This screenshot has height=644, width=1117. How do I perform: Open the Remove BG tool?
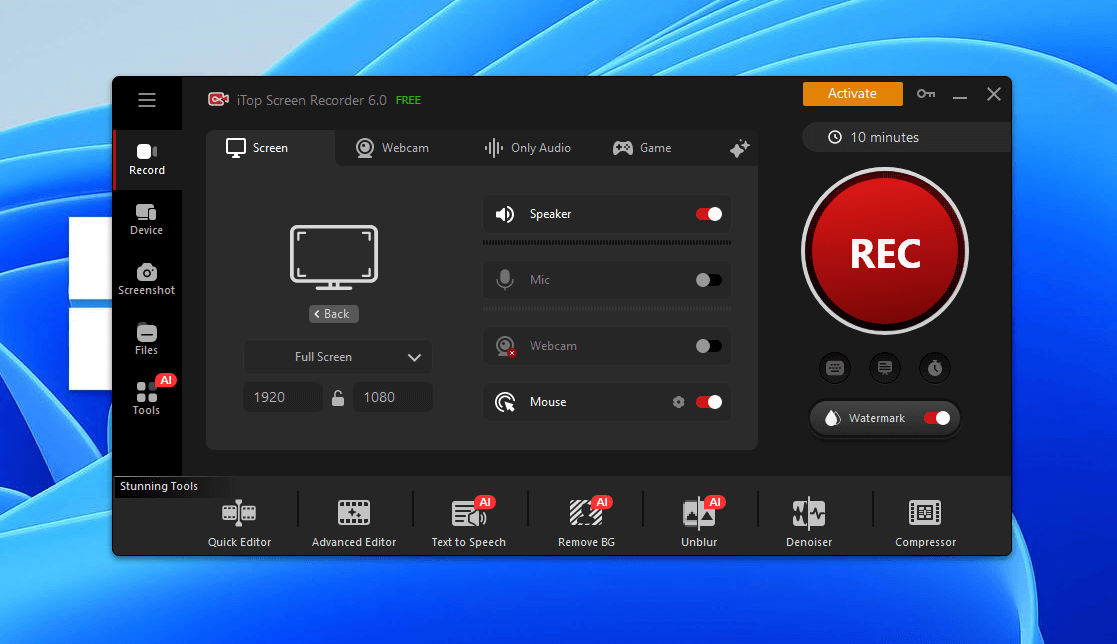click(x=586, y=524)
